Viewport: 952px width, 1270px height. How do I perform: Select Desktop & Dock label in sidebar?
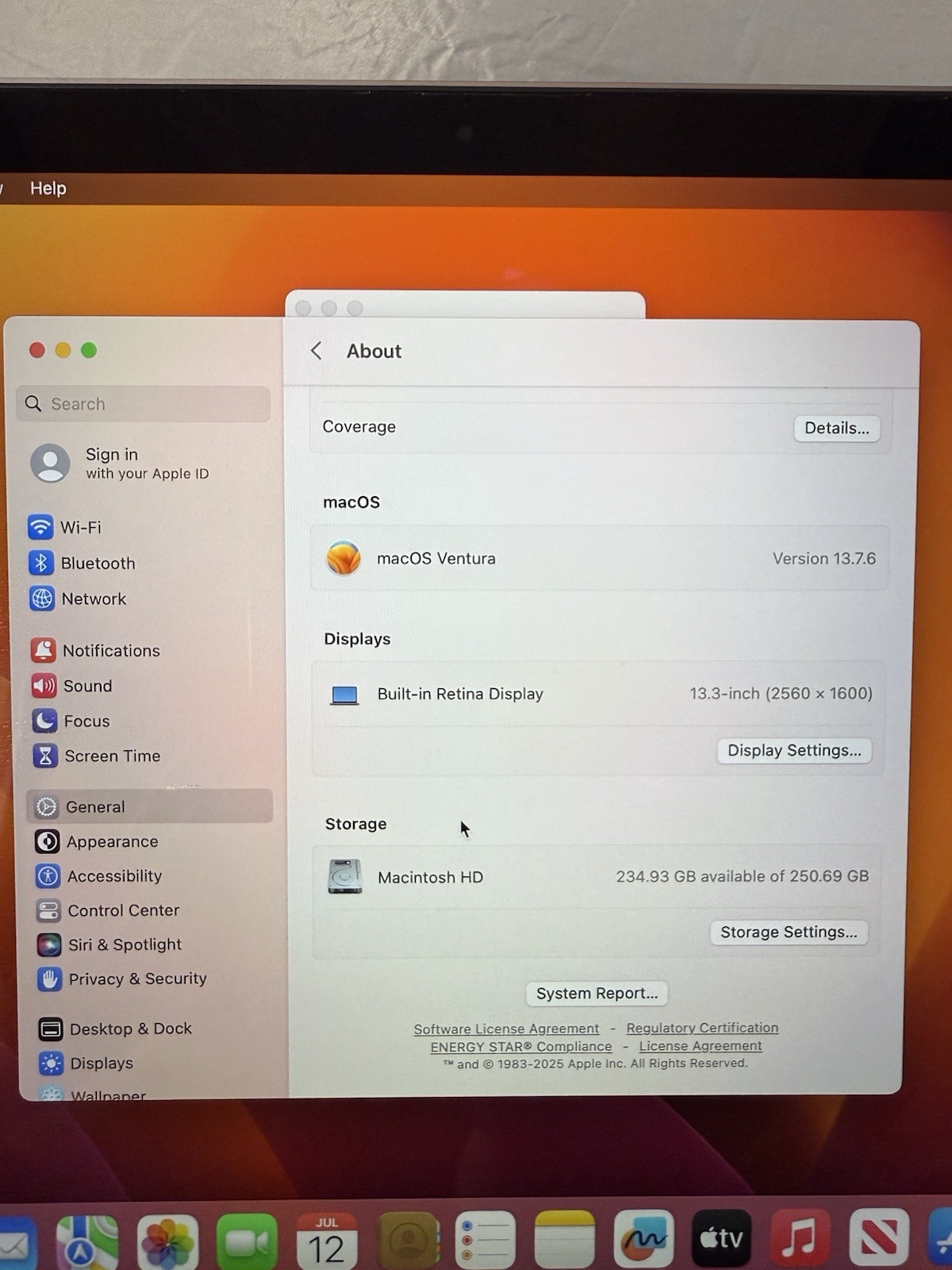coord(131,1029)
